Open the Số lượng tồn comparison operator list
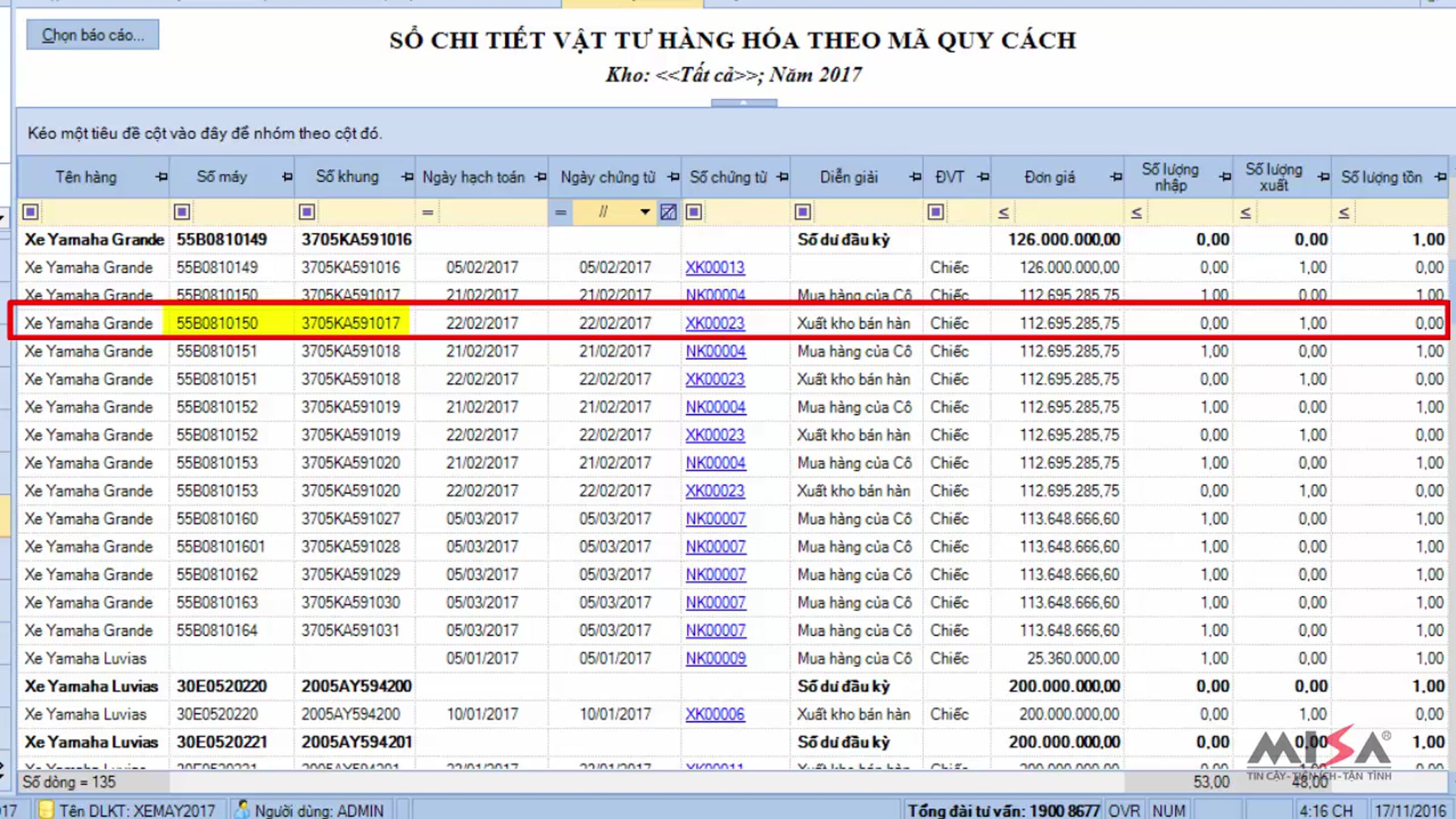The image size is (1456, 819). coord(1344,212)
